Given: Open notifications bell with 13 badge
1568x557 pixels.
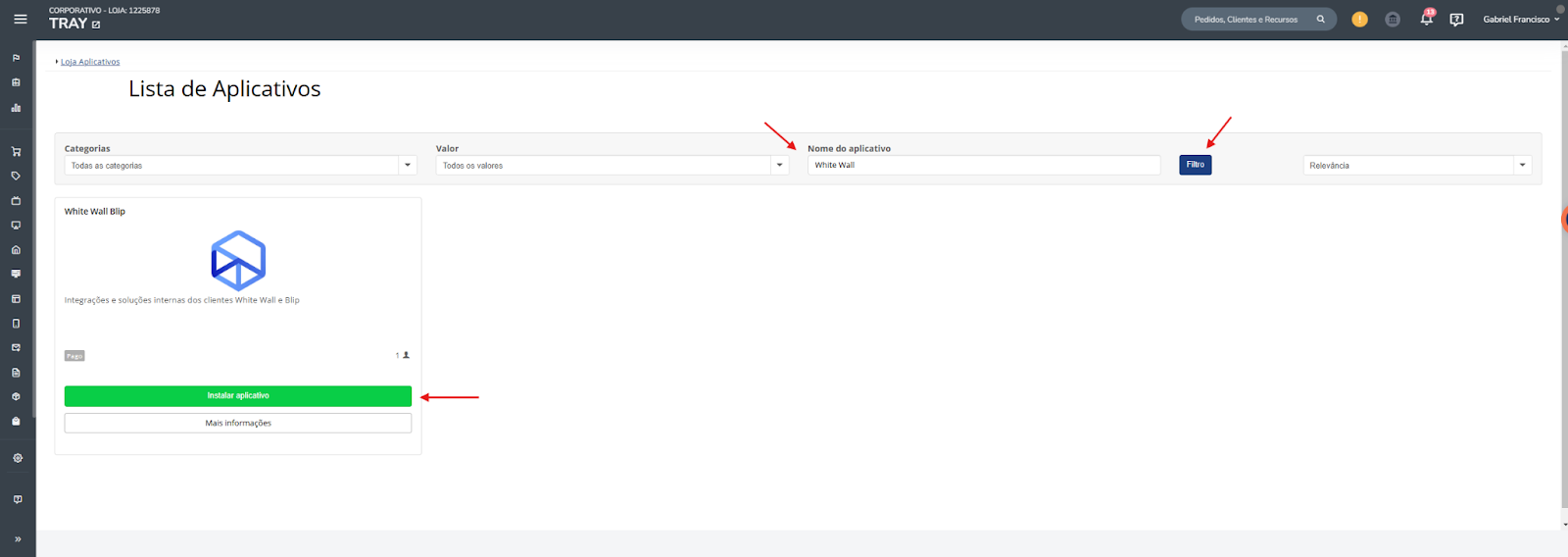Looking at the screenshot, I should [x=1427, y=18].
